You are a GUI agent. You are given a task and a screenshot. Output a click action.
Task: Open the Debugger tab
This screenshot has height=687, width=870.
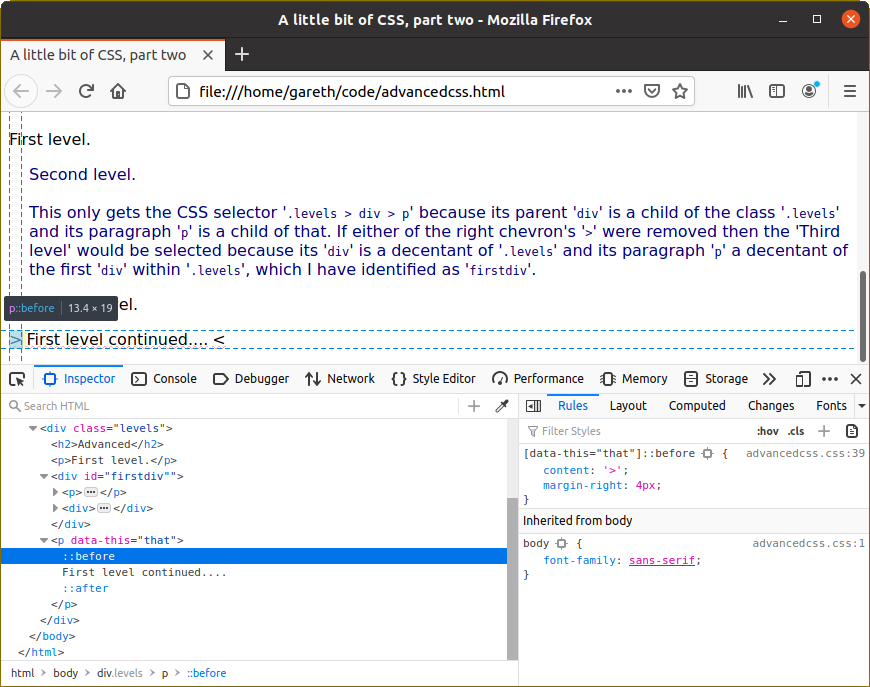[x=251, y=379]
